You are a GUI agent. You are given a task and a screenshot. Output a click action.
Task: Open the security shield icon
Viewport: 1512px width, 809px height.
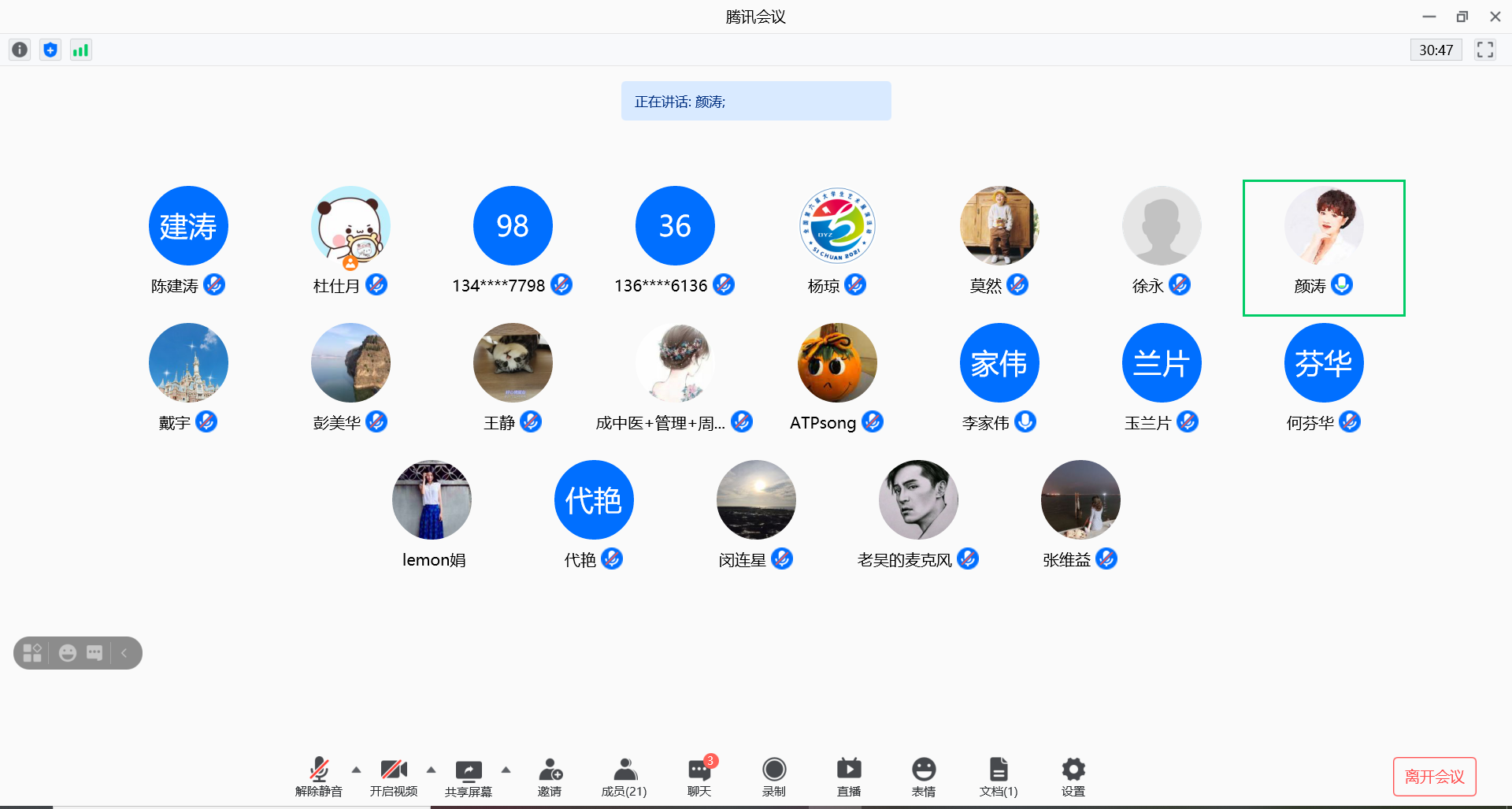coord(50,50)
